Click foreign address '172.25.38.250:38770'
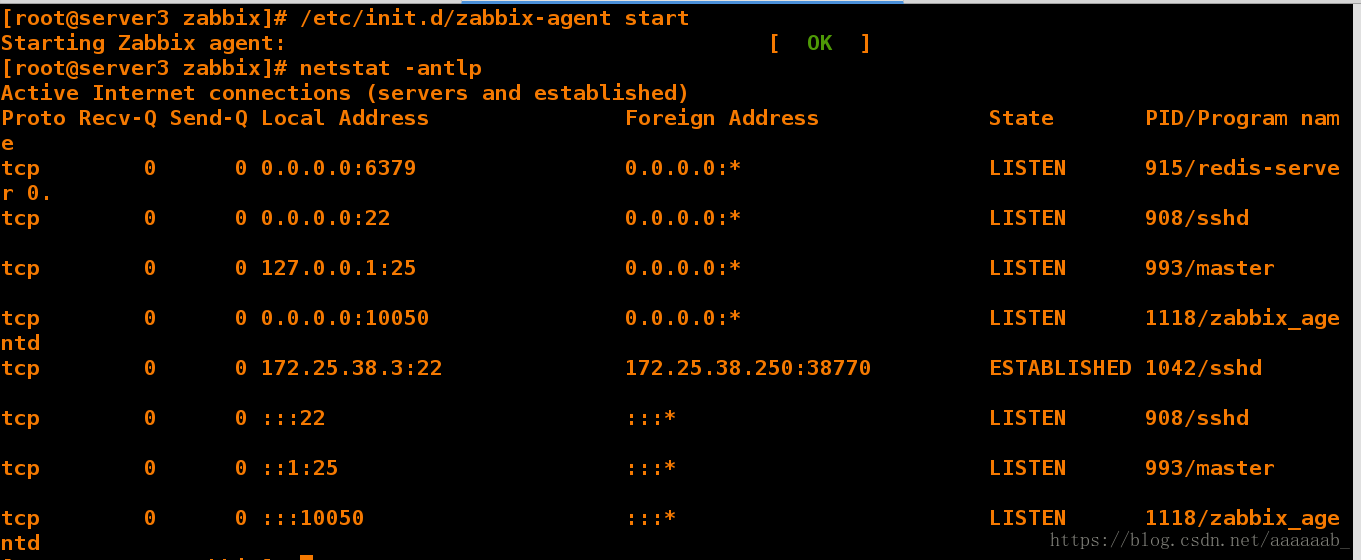The image size is (1361, 560). click(x=748, y=368)
